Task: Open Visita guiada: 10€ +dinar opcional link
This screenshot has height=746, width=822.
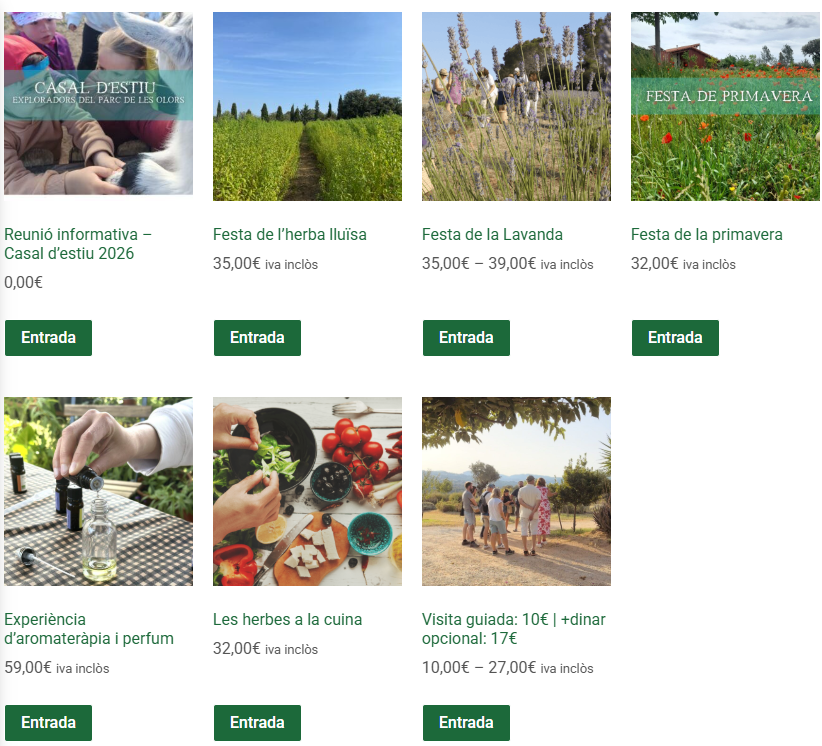Action: click(514, 629)
